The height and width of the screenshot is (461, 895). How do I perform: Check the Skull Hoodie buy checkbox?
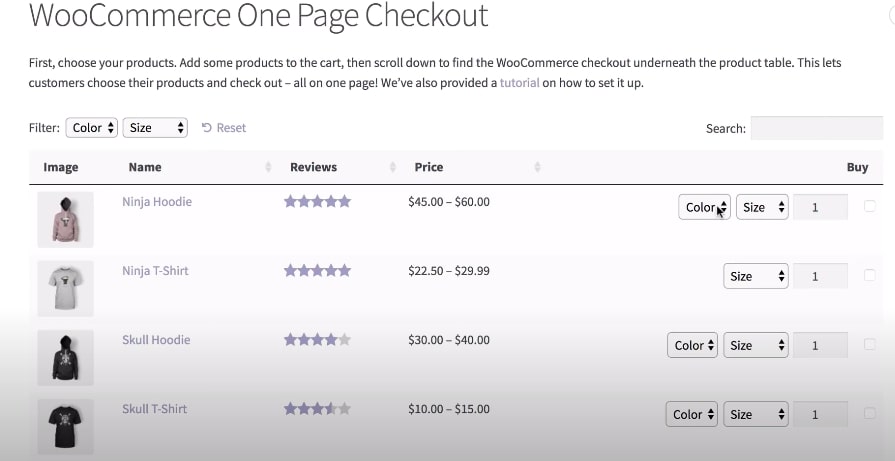(869, 344)
